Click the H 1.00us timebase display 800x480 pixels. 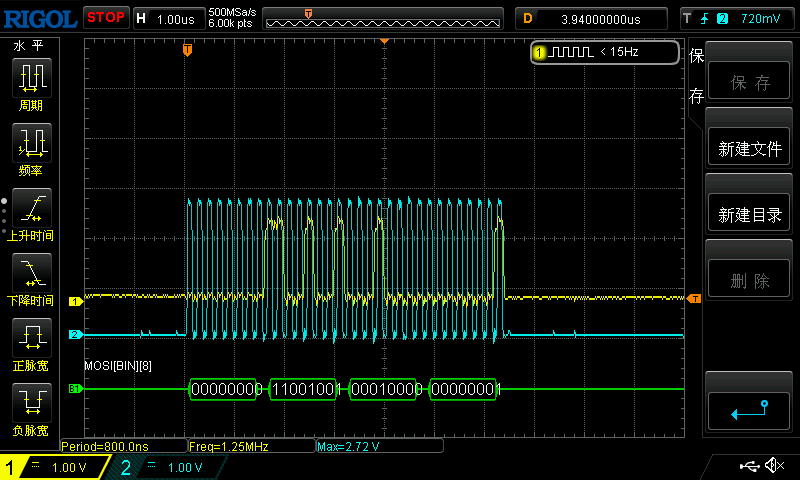point(169,19)
